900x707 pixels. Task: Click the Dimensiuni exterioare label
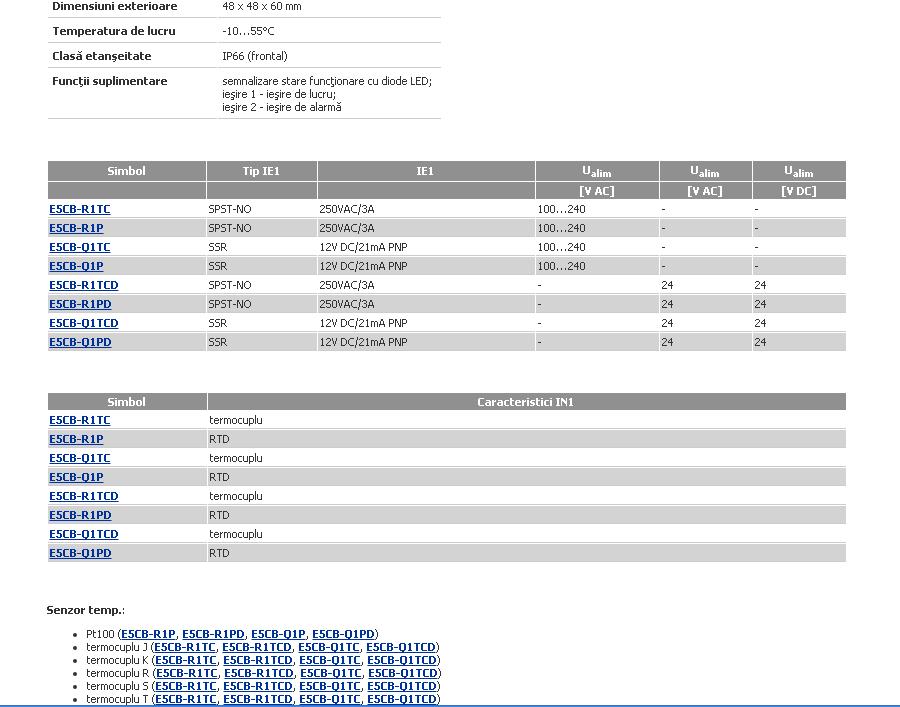pos(115,6)
